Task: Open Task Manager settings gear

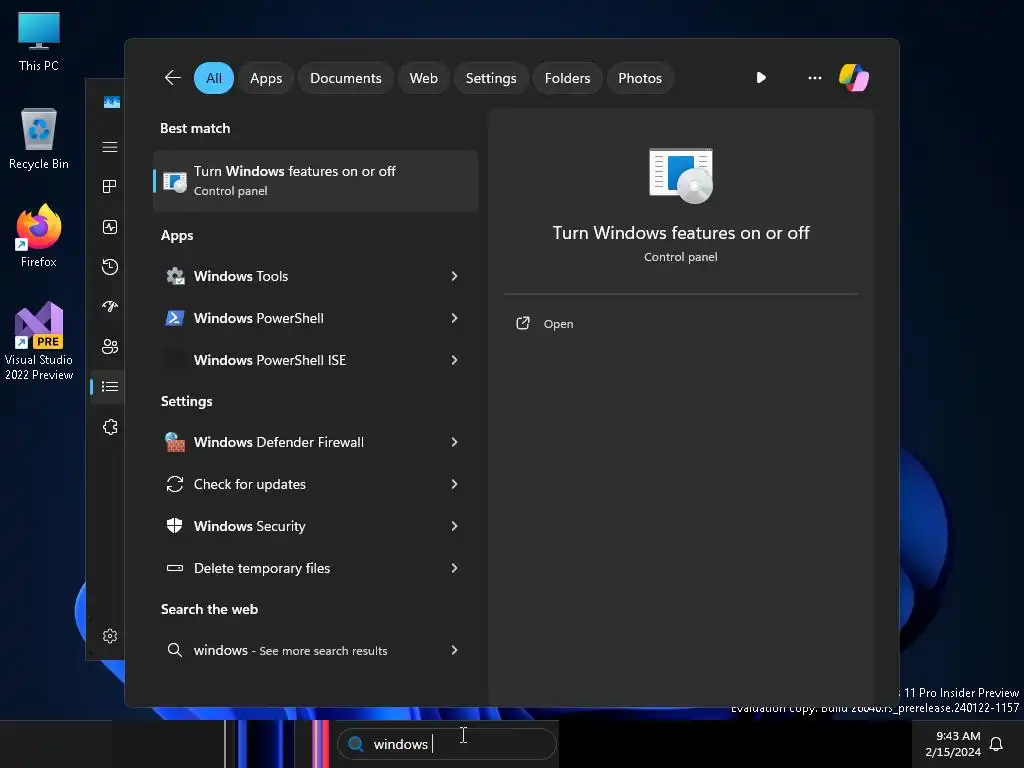Action: pos(110,636)
